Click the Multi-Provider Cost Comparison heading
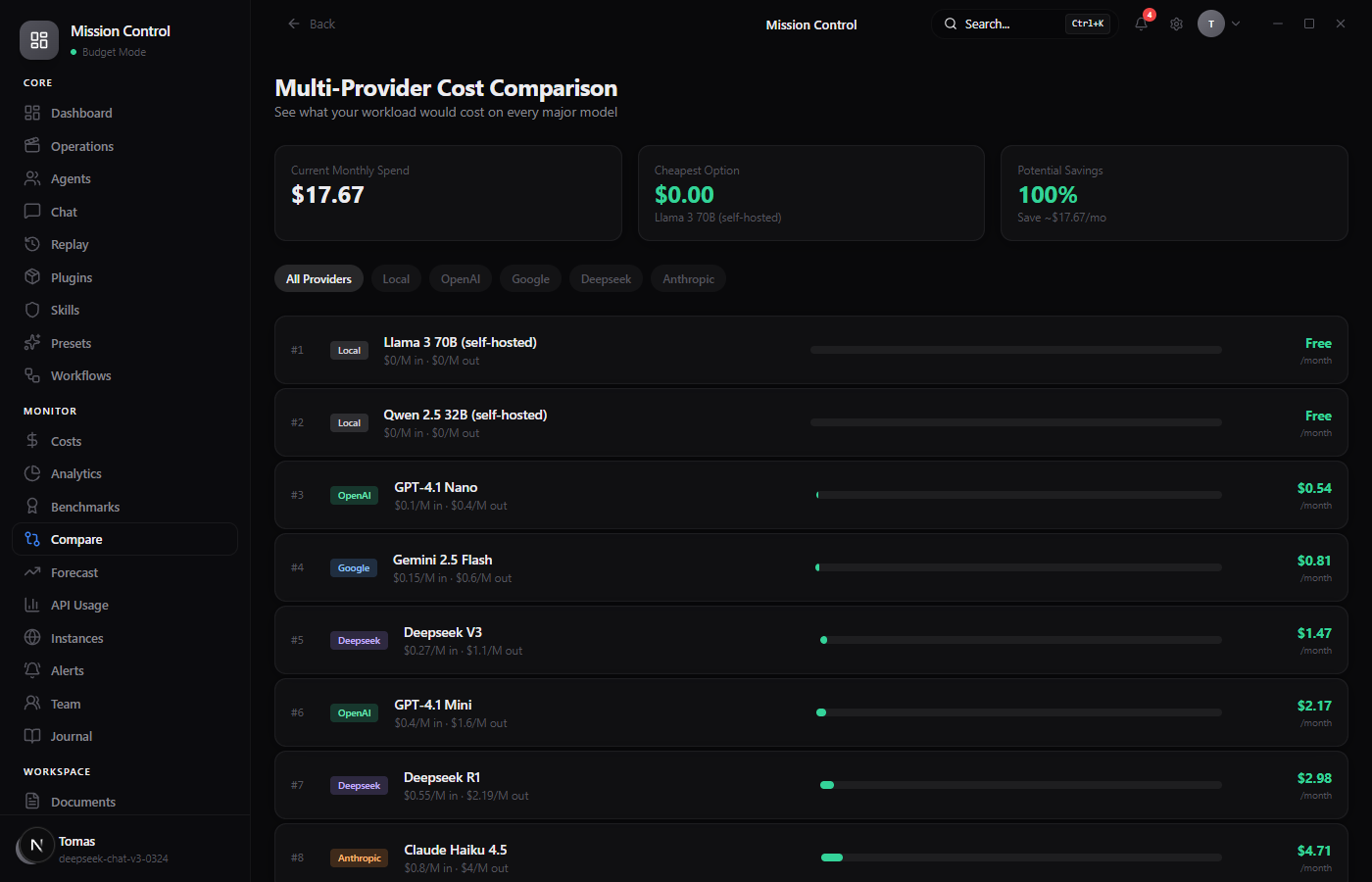Image resolution: width=1372 pixels, height=882 pixels. pos(446,88)
